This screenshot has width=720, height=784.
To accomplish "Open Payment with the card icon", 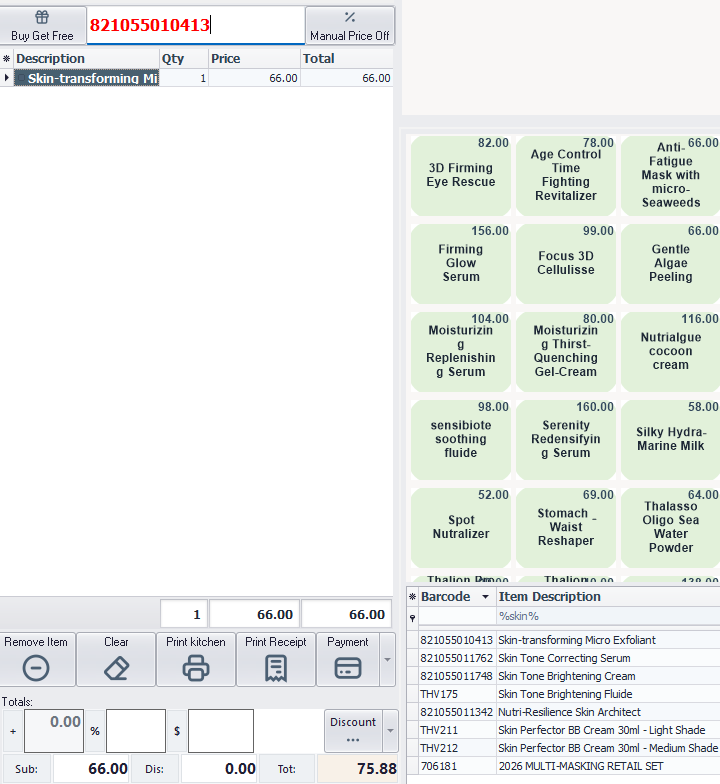I will (x=348, y=668).
